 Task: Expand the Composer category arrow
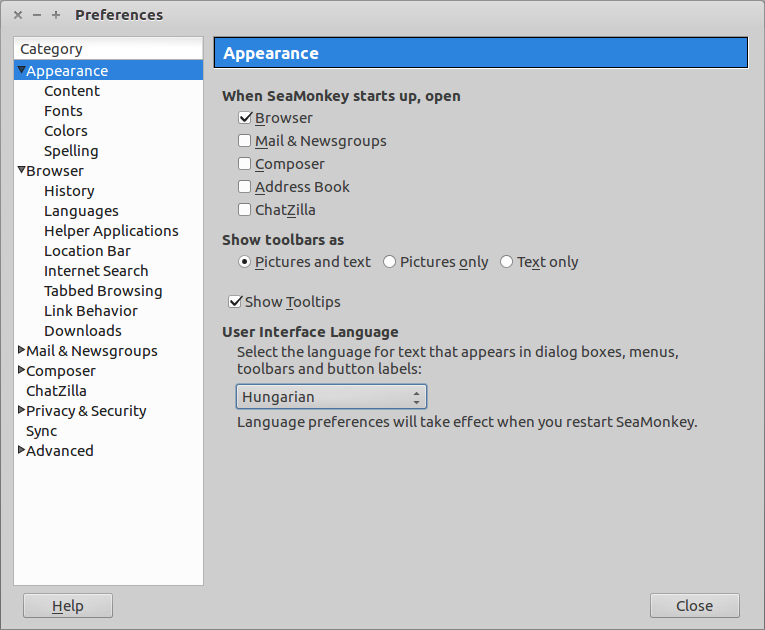pos(21,369)
